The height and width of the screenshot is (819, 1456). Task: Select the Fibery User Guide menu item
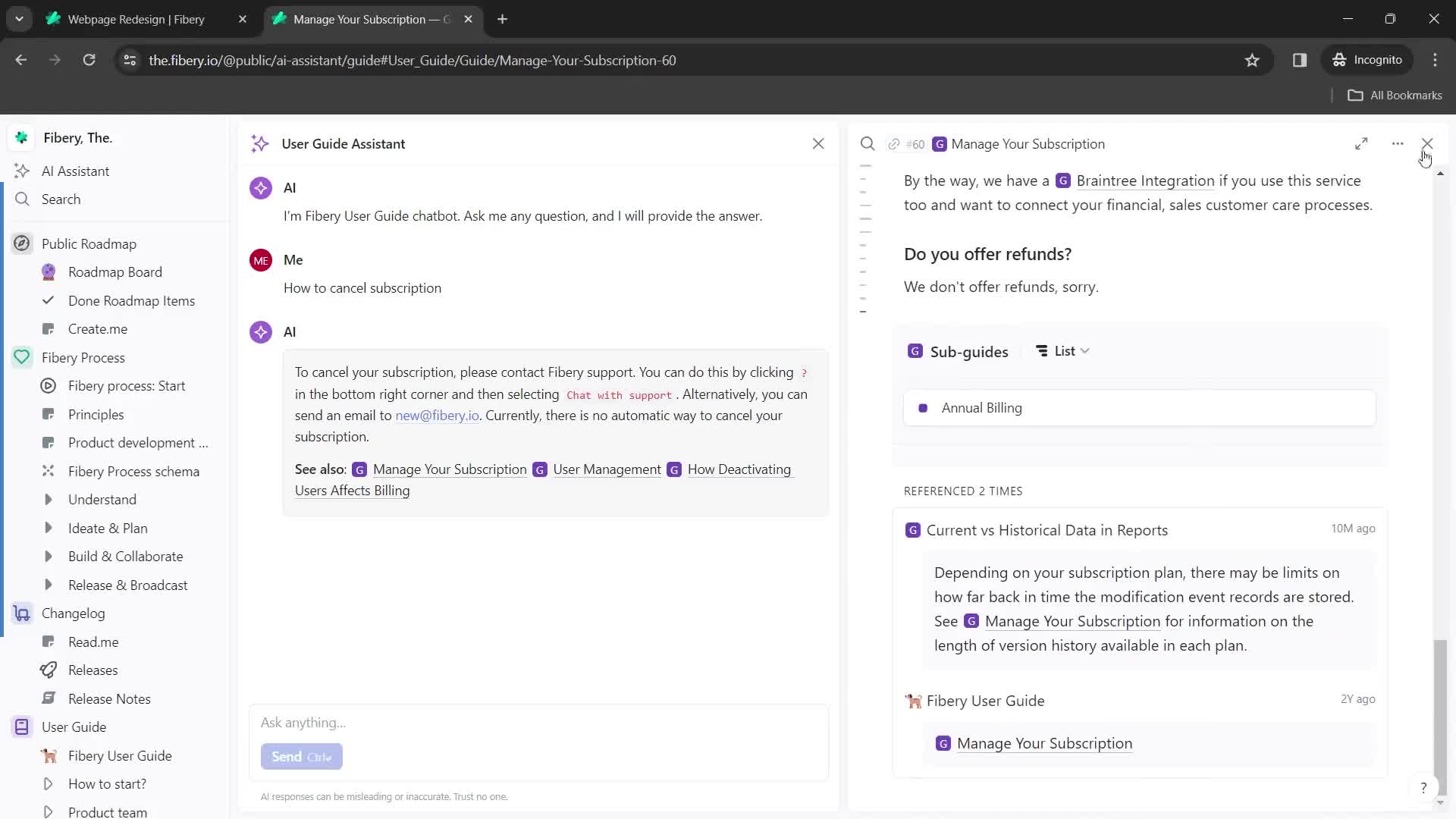[x=121, y=756]
